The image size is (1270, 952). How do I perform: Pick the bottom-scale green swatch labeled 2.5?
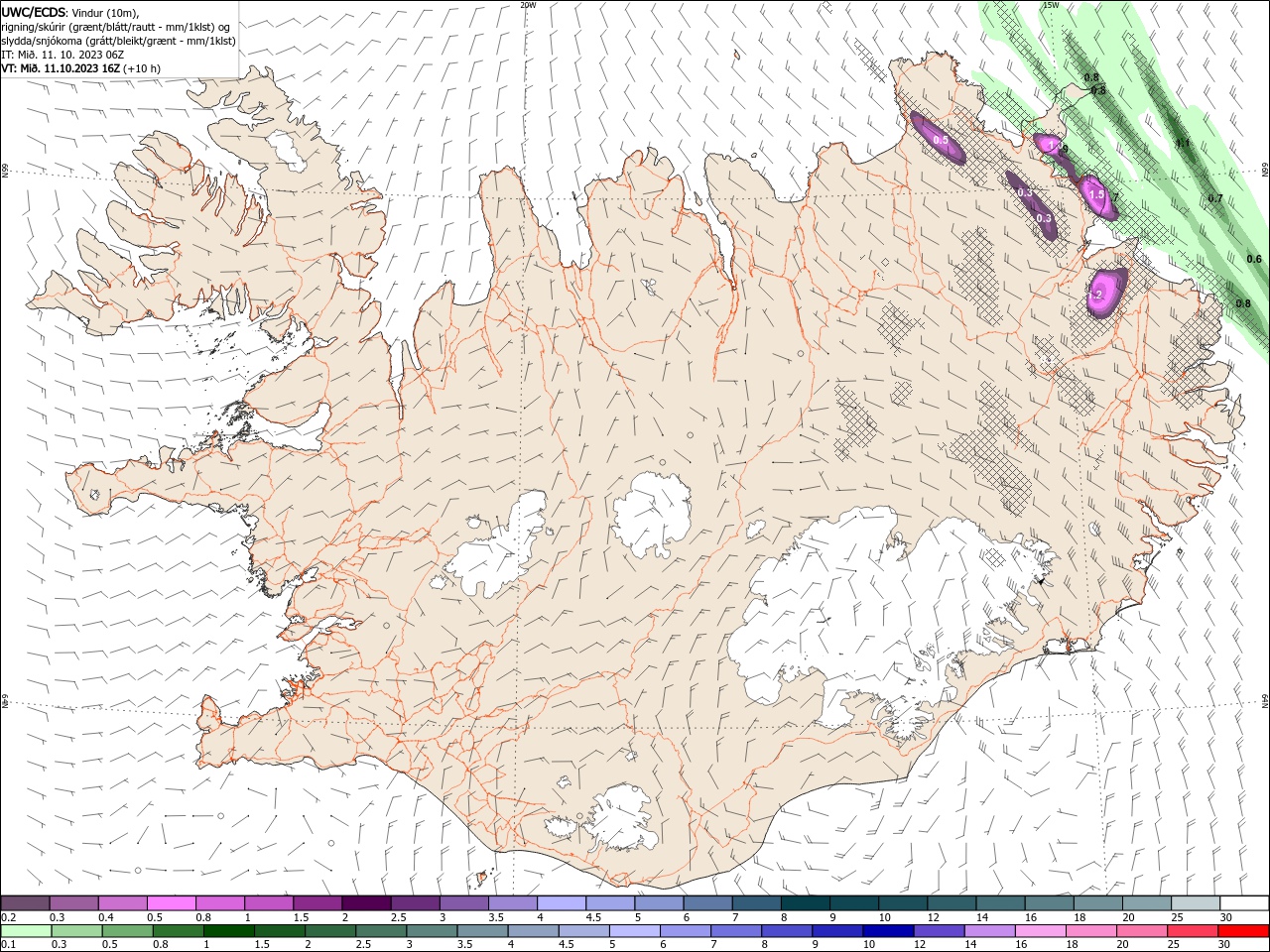click(x=380, y=931)
